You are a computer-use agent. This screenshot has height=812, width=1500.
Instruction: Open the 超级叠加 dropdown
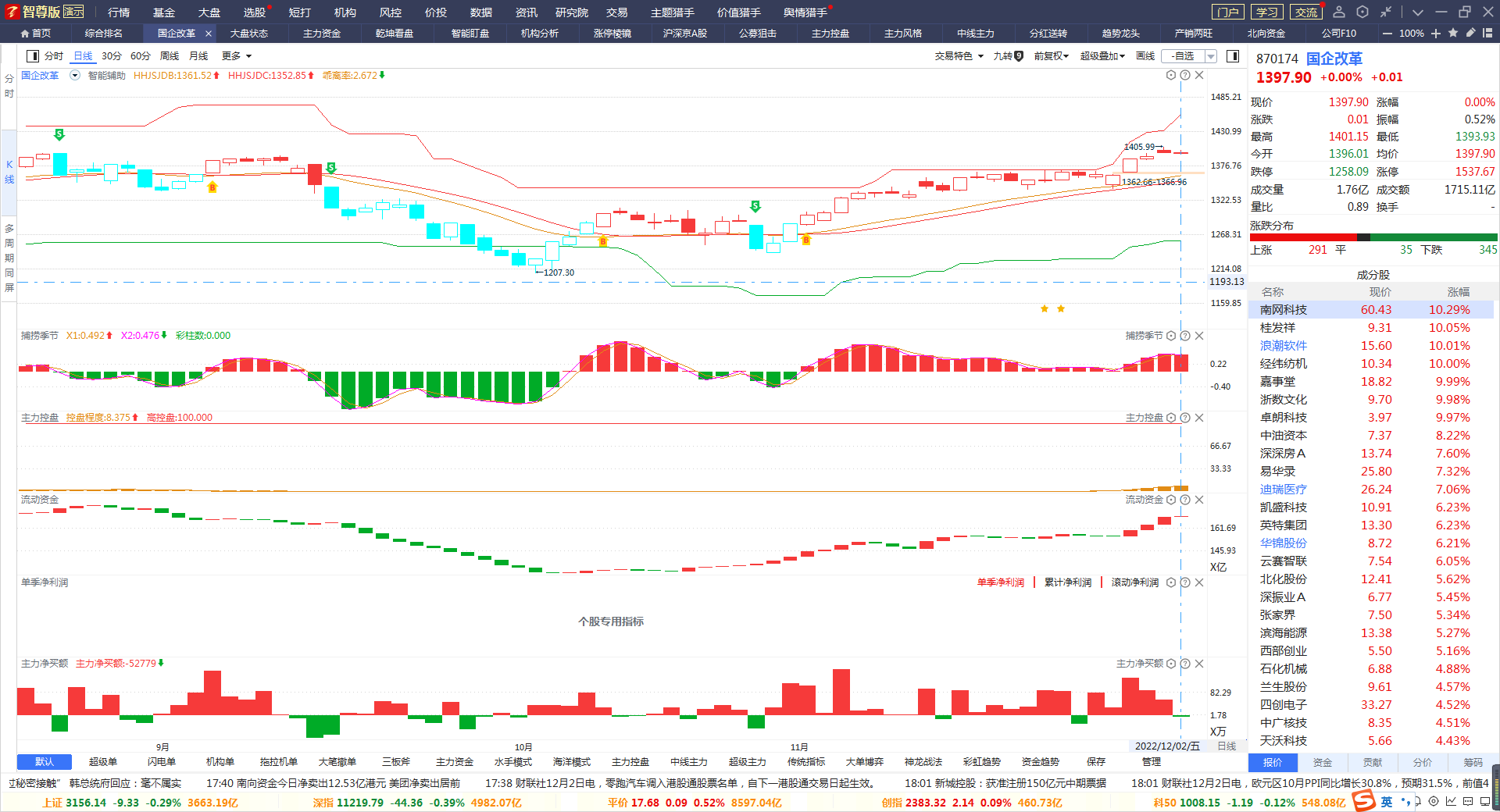[1102, 55]
